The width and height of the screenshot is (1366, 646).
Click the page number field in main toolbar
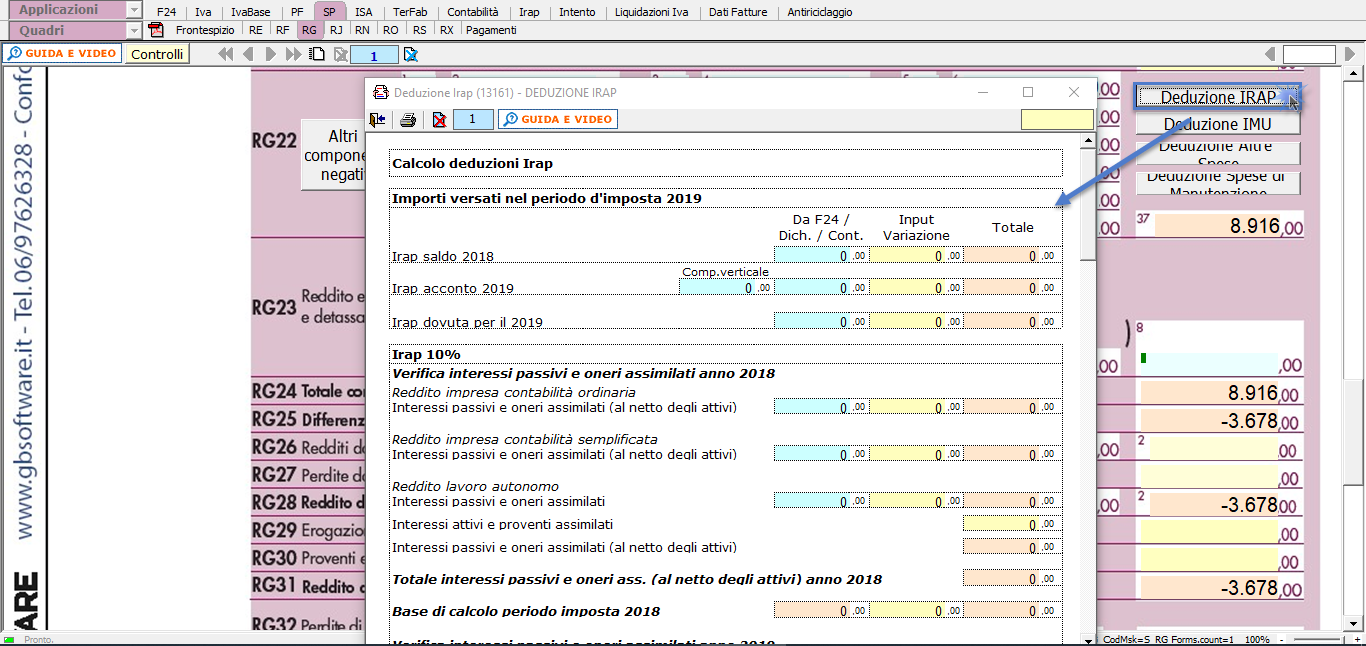374,55
